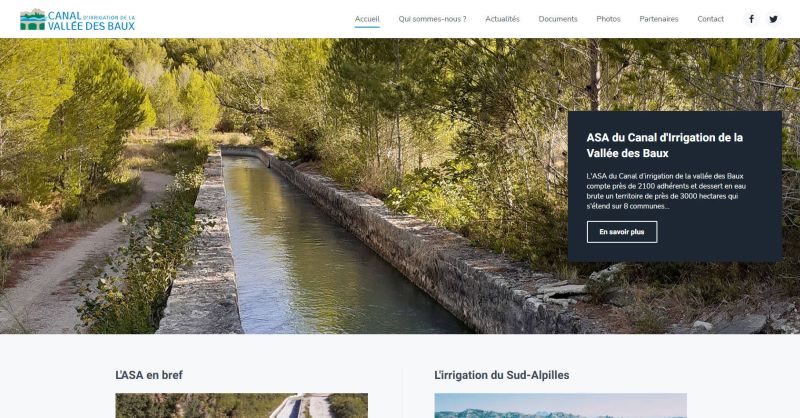Viewport: 800px width, 418px height.
Task: Go to the Contact page
Action: click(x=710, y=19)
